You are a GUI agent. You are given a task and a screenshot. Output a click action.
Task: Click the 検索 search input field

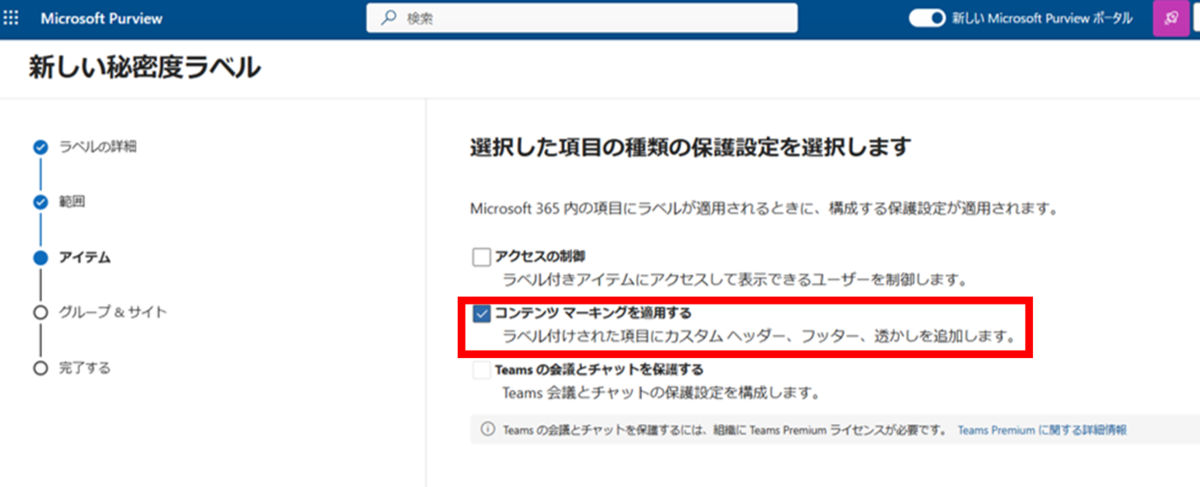[x=582, y=18]
